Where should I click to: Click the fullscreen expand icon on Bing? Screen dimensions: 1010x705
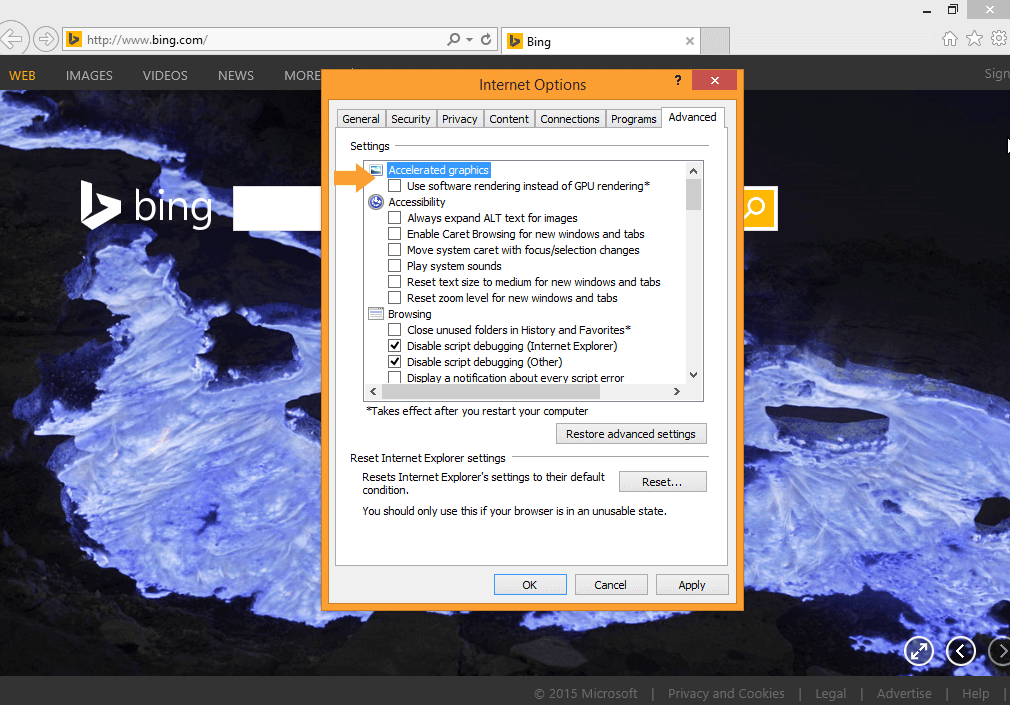919,651
